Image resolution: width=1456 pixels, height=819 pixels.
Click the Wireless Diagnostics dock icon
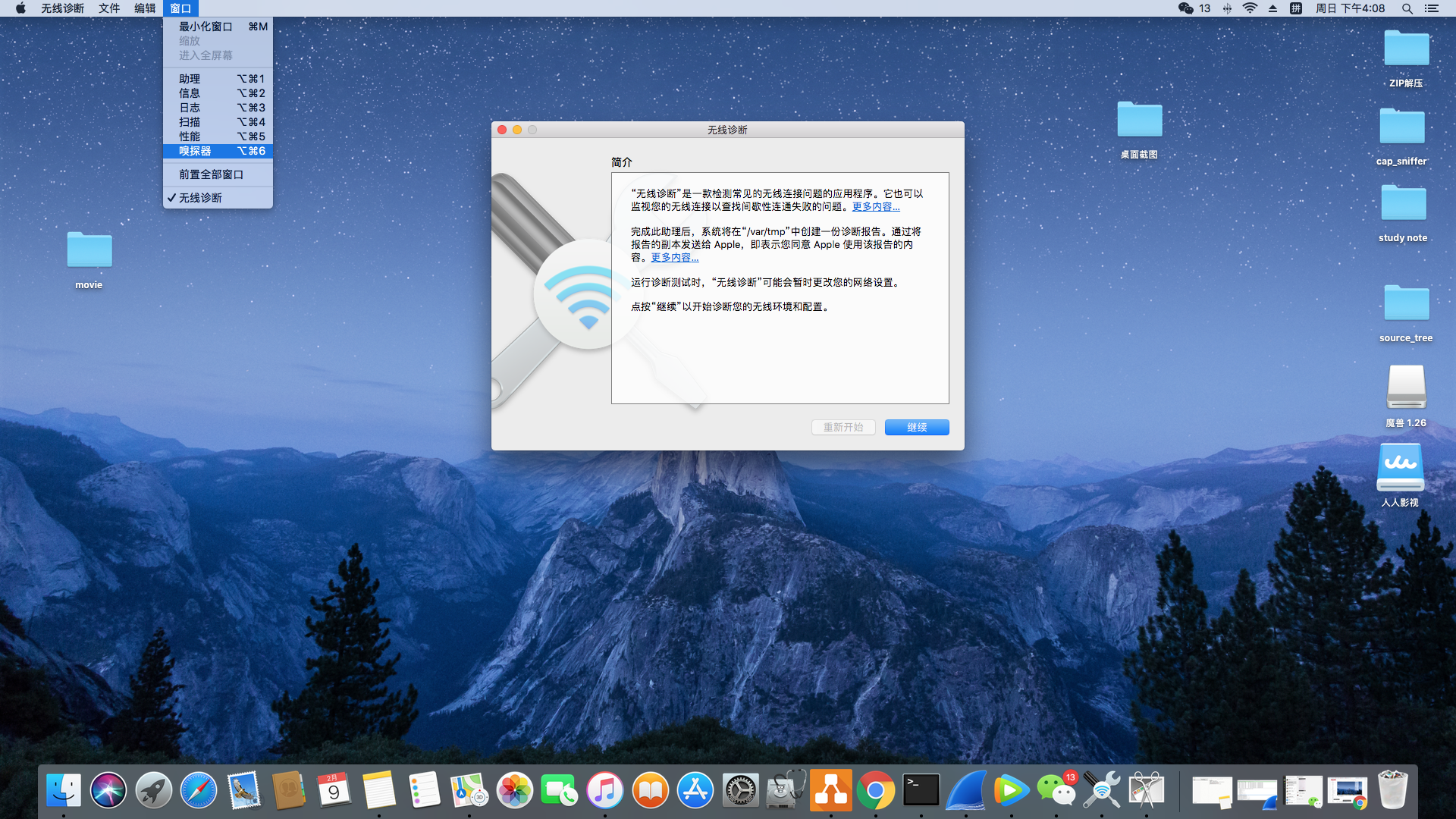pyautogui.click(x=1101, y=791)
